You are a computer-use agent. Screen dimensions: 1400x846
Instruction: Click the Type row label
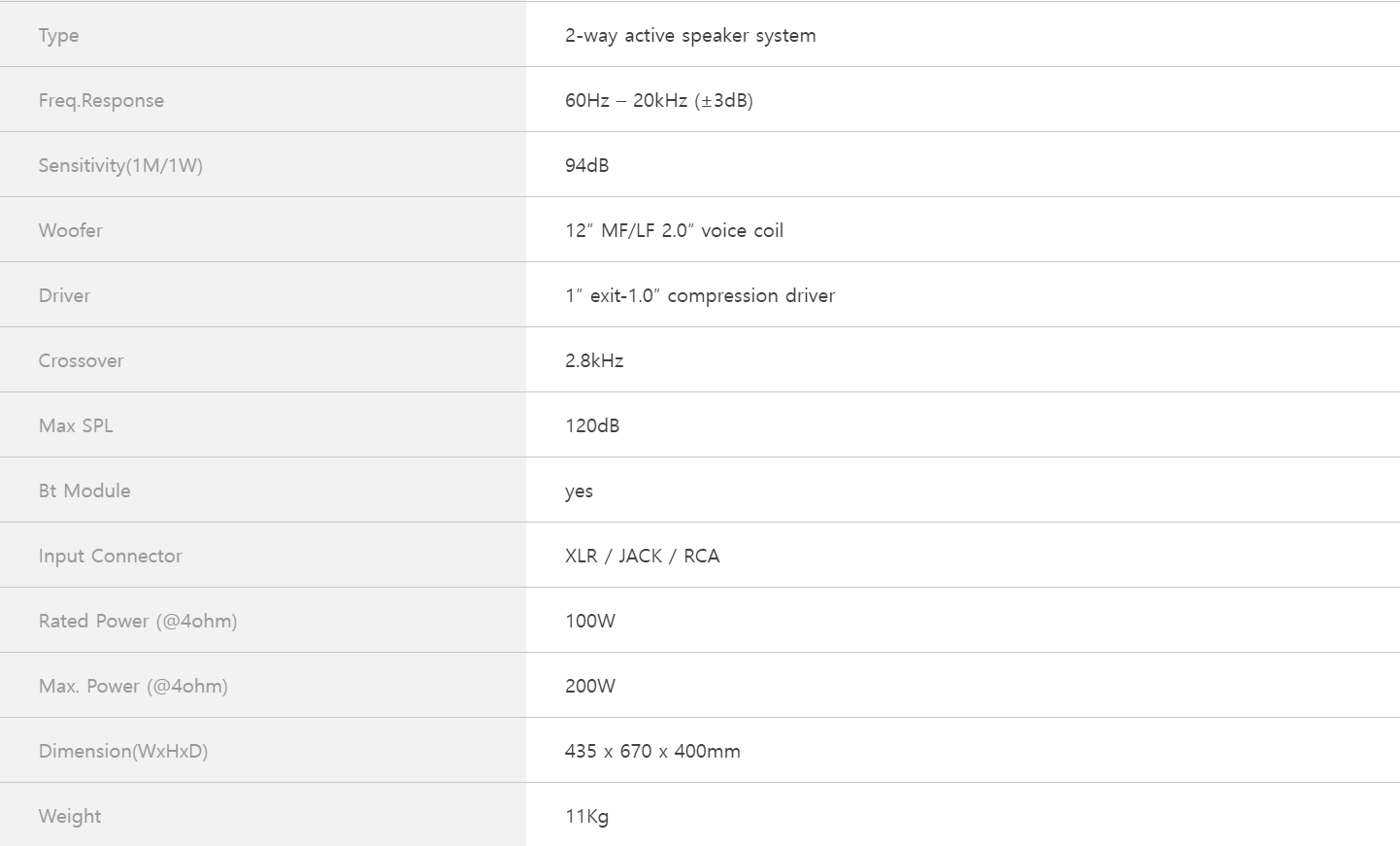[x=58, y=36]
